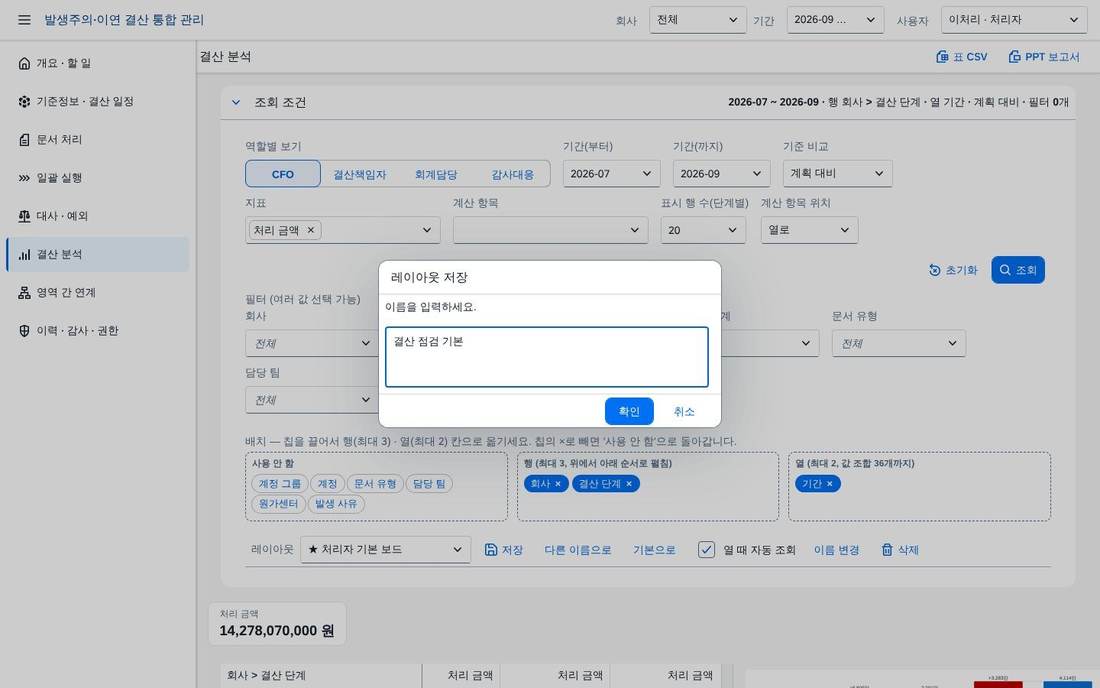Remove the 회사 chip from rows
Image resolution: width=1100 pixels, height=688 pixels.
558,484
